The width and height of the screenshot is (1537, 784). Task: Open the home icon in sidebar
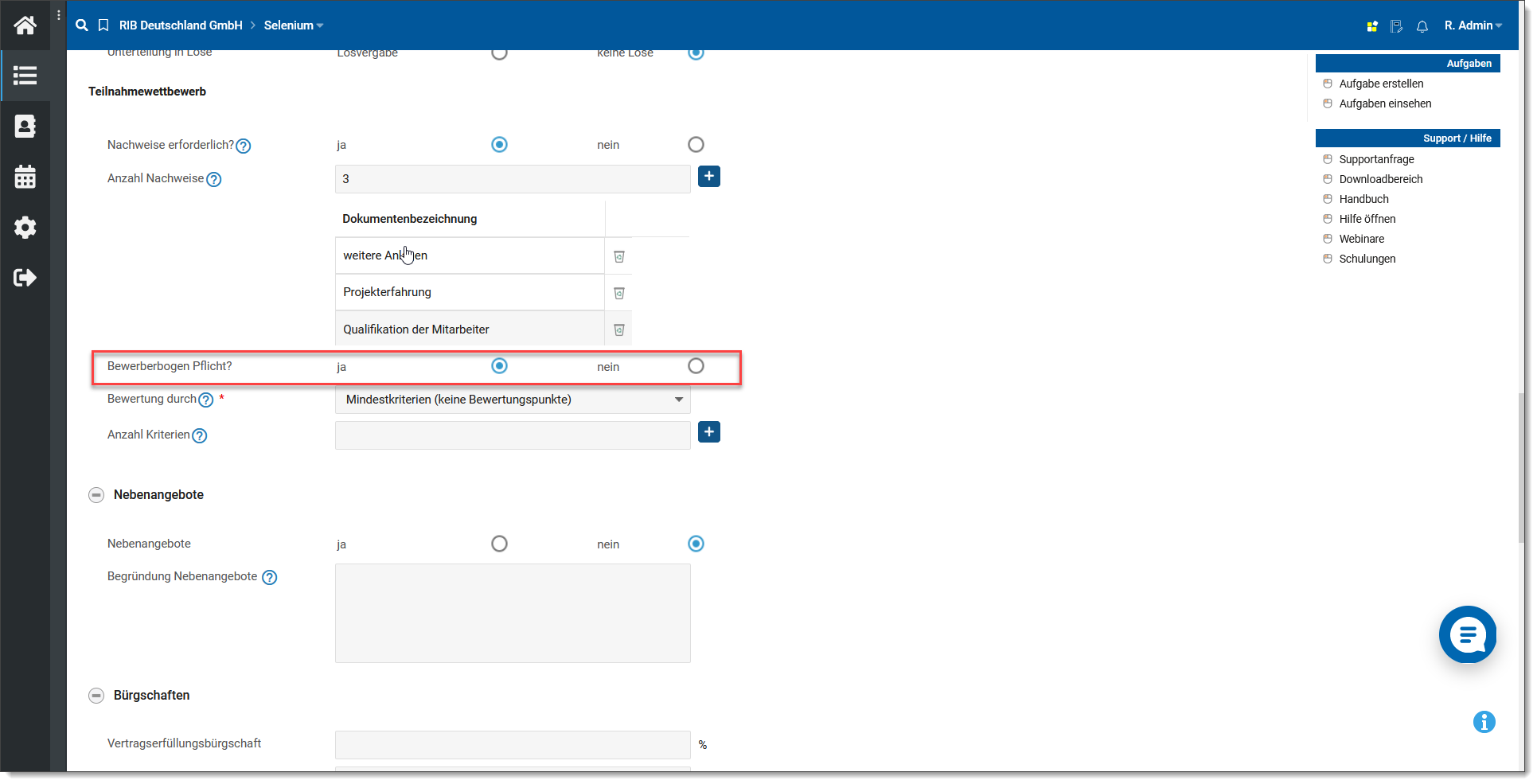(25, 25)
